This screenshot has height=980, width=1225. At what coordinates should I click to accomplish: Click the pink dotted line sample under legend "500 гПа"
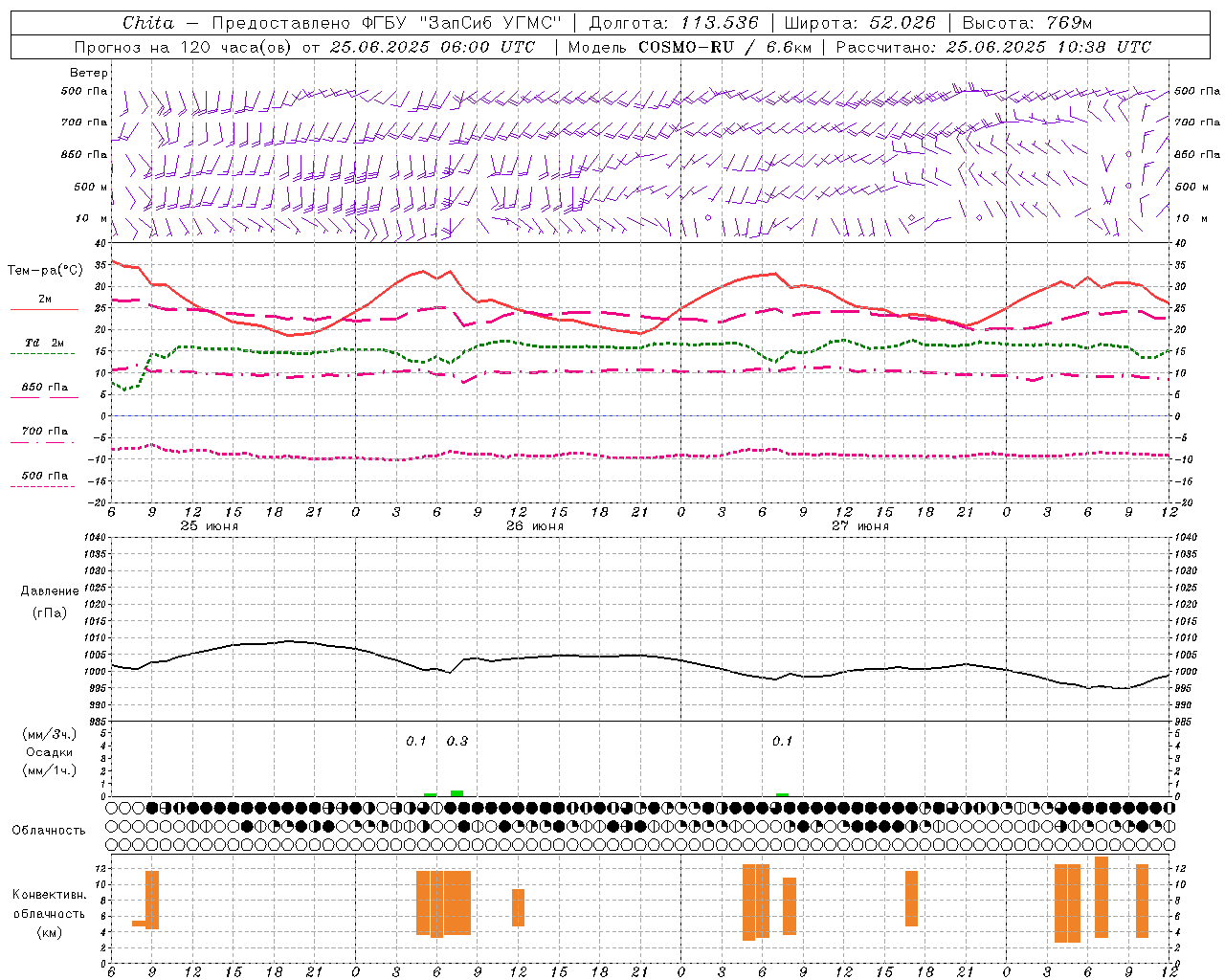(42, 486)
